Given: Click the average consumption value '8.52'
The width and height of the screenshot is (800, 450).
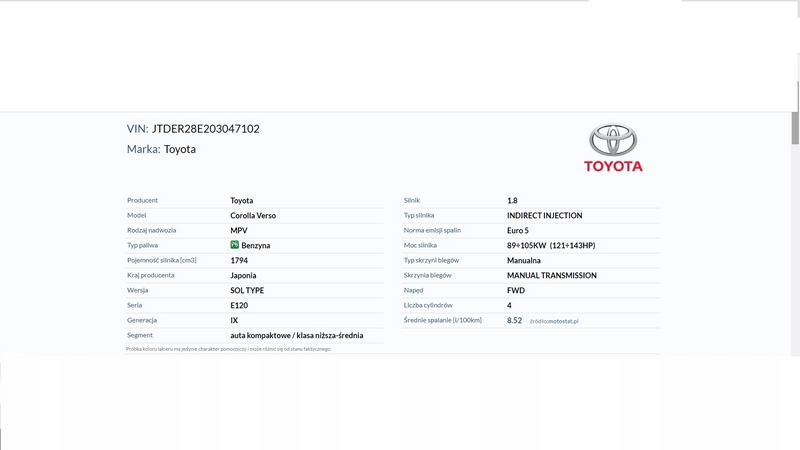Looking at the screenshot, I should pos(514,320).
